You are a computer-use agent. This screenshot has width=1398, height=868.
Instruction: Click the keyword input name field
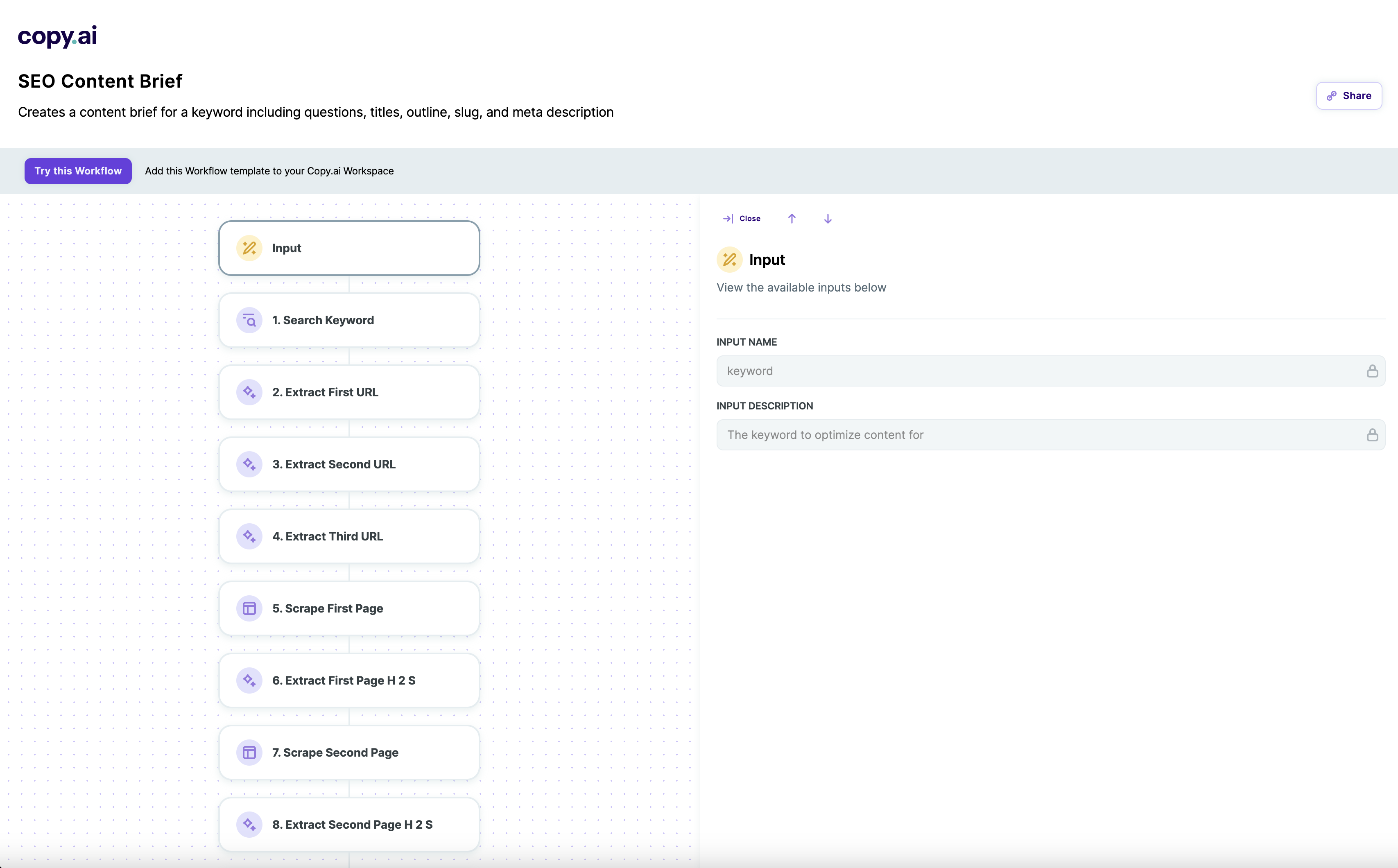point(1039,371)
